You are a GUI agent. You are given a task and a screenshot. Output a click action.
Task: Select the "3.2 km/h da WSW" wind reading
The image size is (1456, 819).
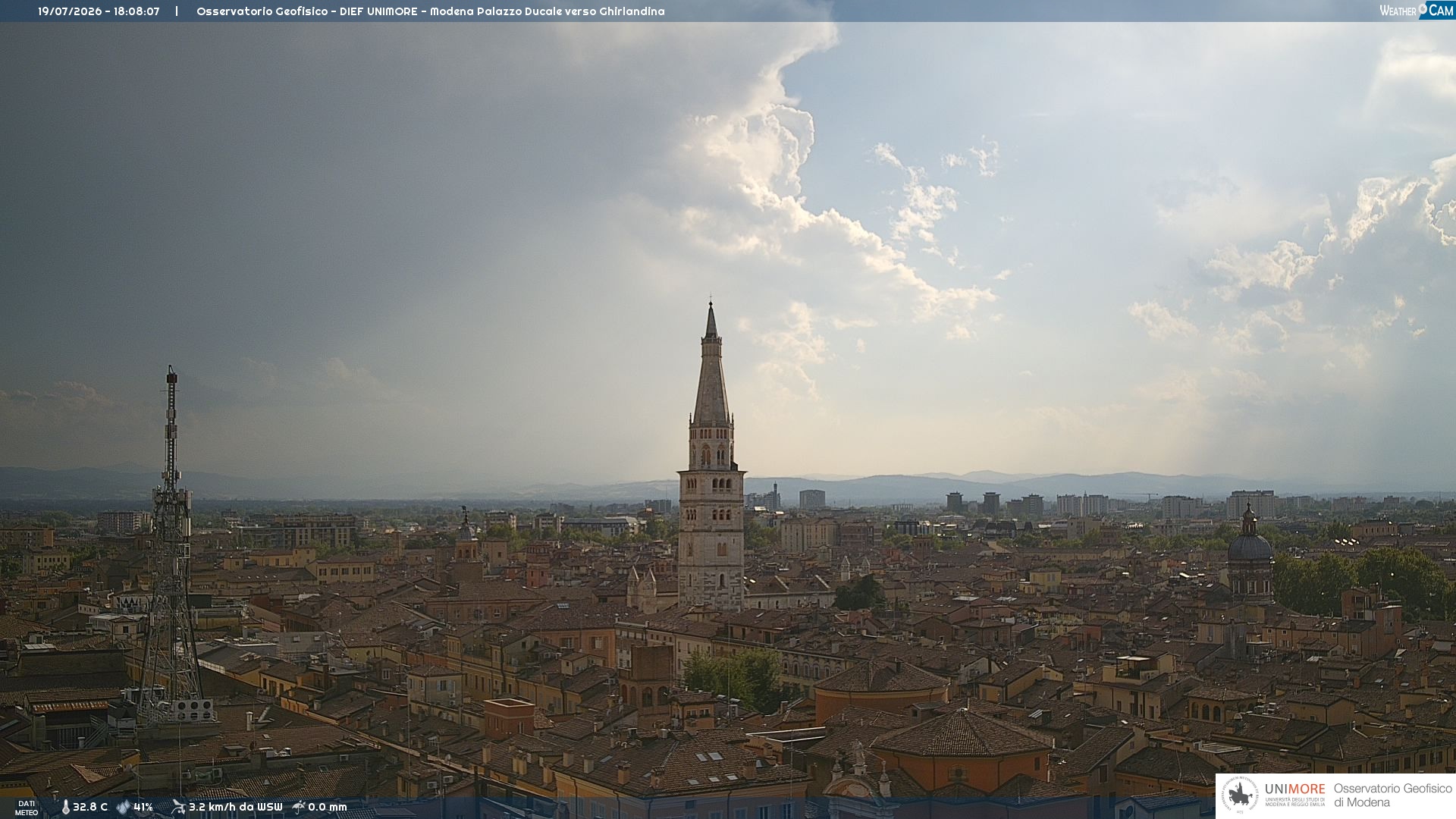pos(235,808)
